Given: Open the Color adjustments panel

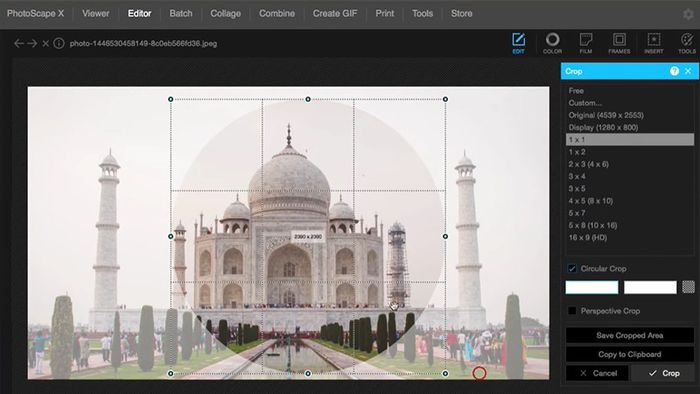Looking at the screenshot, I should point(552,43).
